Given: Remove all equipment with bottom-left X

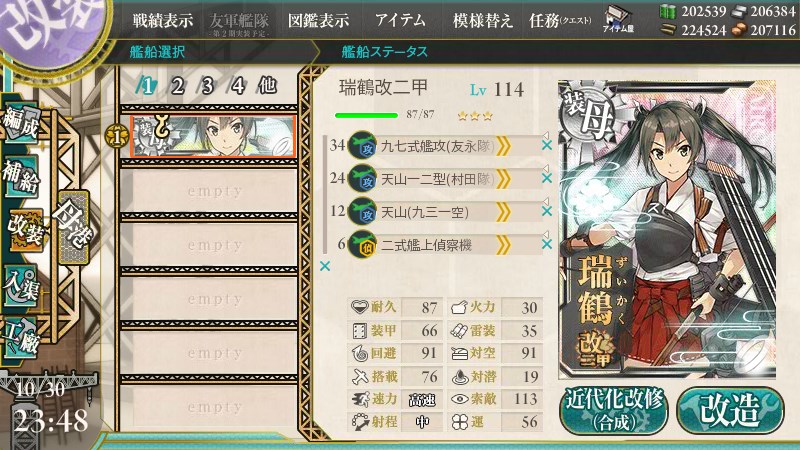Looking at the screenshot, I should [x=324, y=266].
